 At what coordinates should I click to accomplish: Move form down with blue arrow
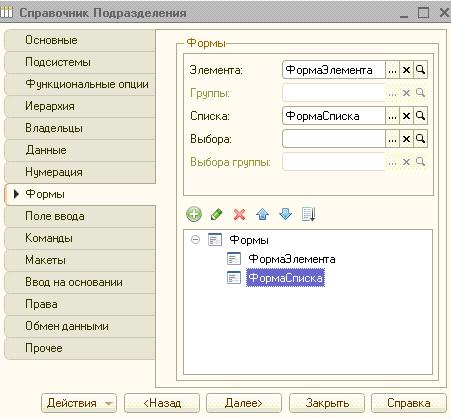[x=285, y=214]
